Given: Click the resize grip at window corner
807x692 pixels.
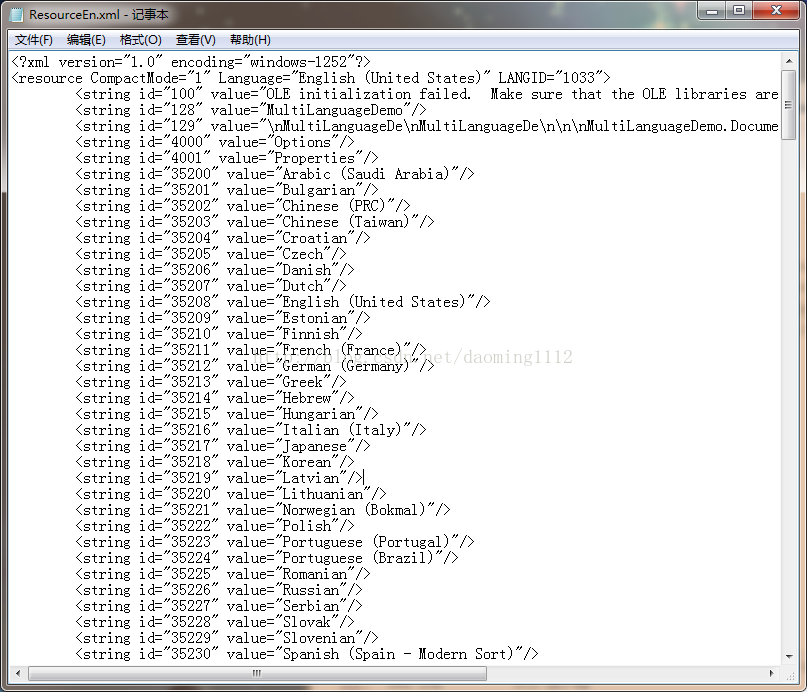Looking at the screenshot, I should coord(790,675).
